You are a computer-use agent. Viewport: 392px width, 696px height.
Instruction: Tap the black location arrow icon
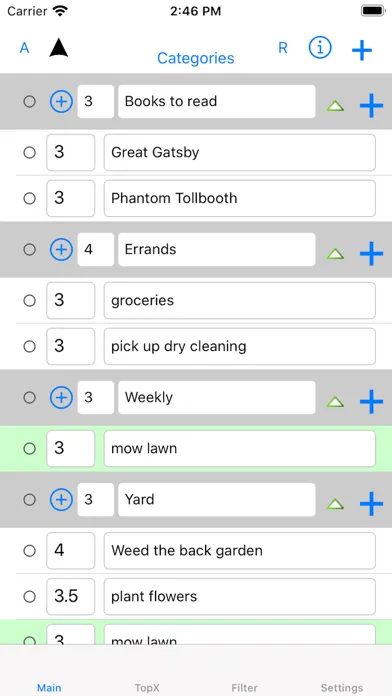59,48
